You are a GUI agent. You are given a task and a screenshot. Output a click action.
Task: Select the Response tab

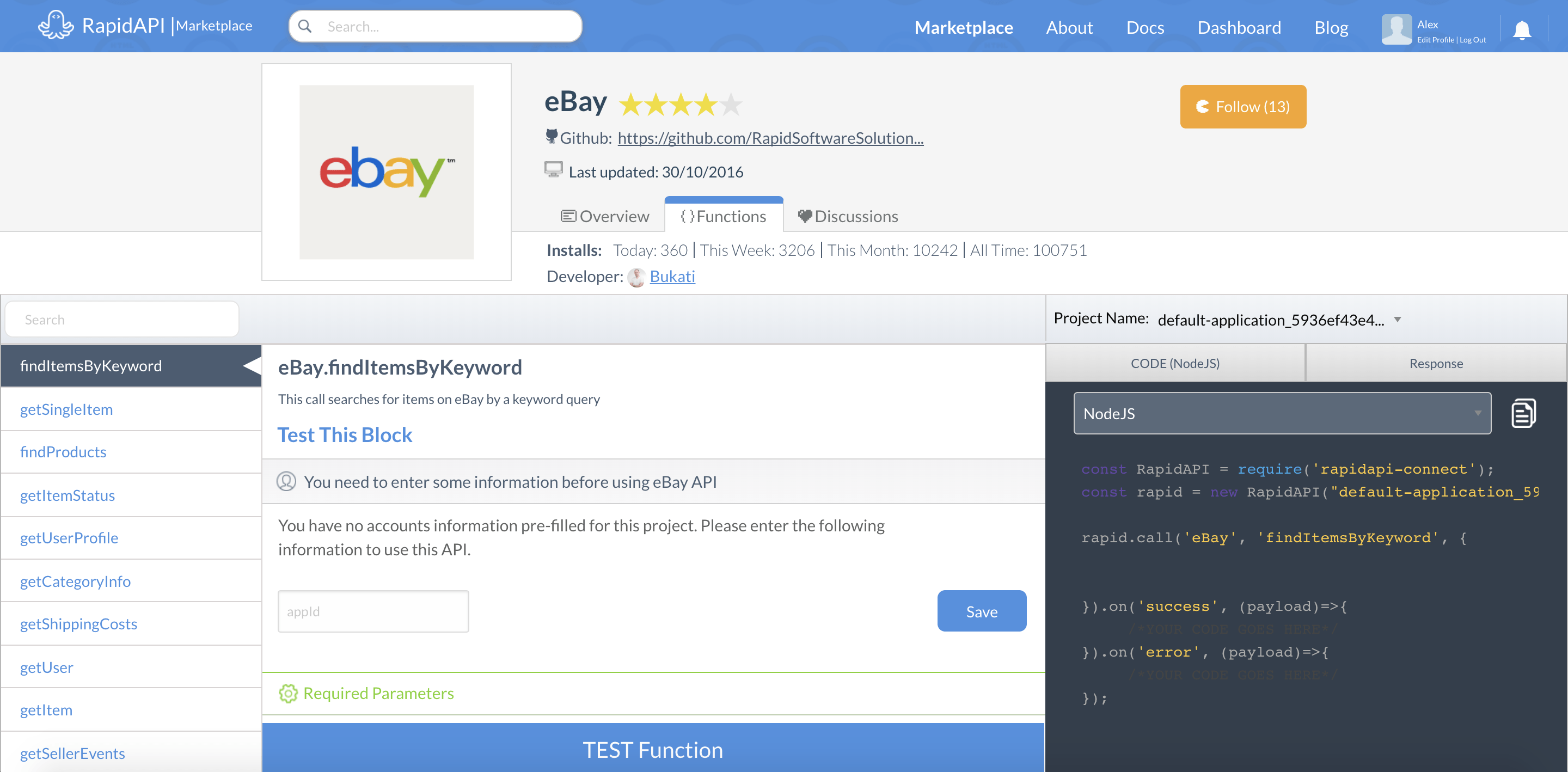pos(1436,363)
